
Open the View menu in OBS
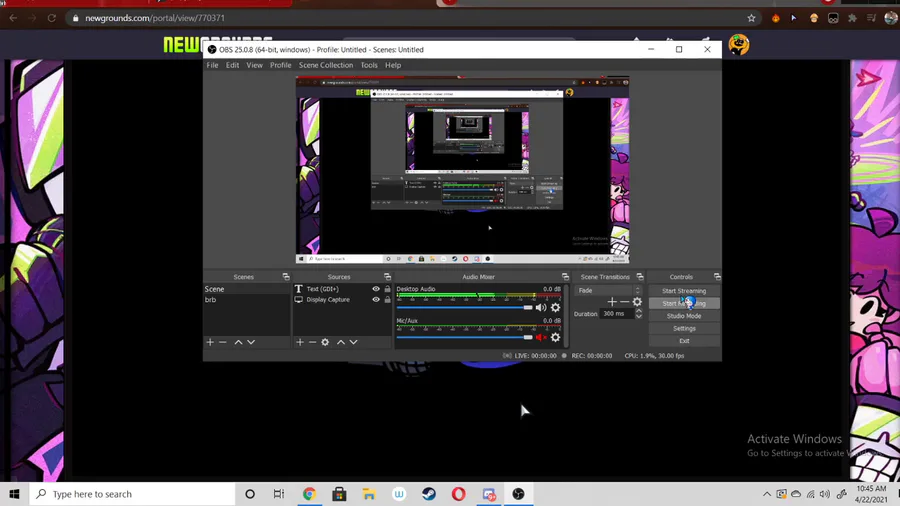(254, 65)
